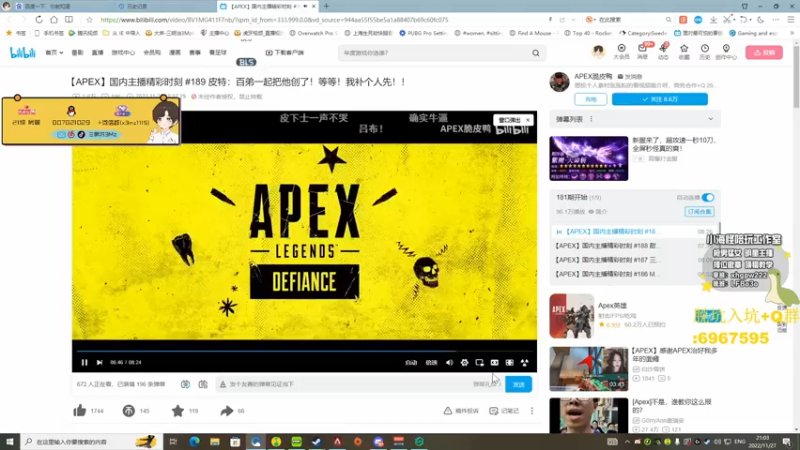The height and width of the screenshot is (450, 800).
Task: Click the pink 投稿 upload button
Action: coord(764,53)
